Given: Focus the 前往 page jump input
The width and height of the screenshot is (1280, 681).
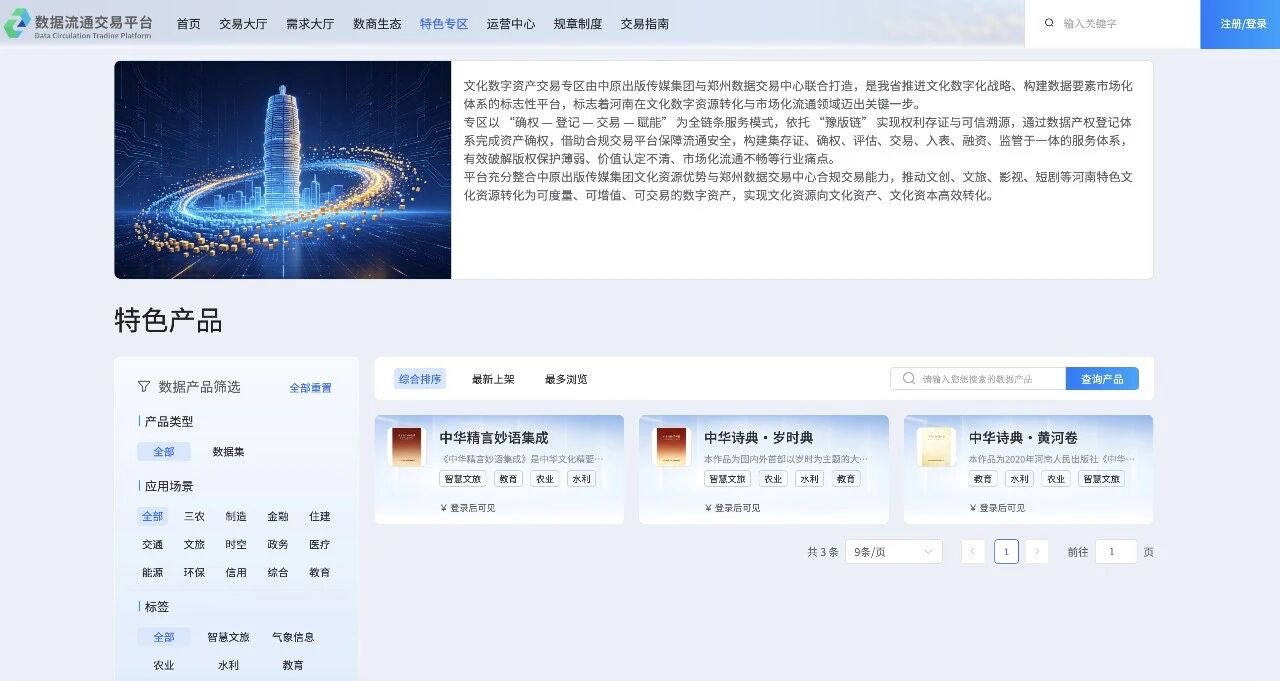Looking at the screenshot, I should coord(1116,551).
